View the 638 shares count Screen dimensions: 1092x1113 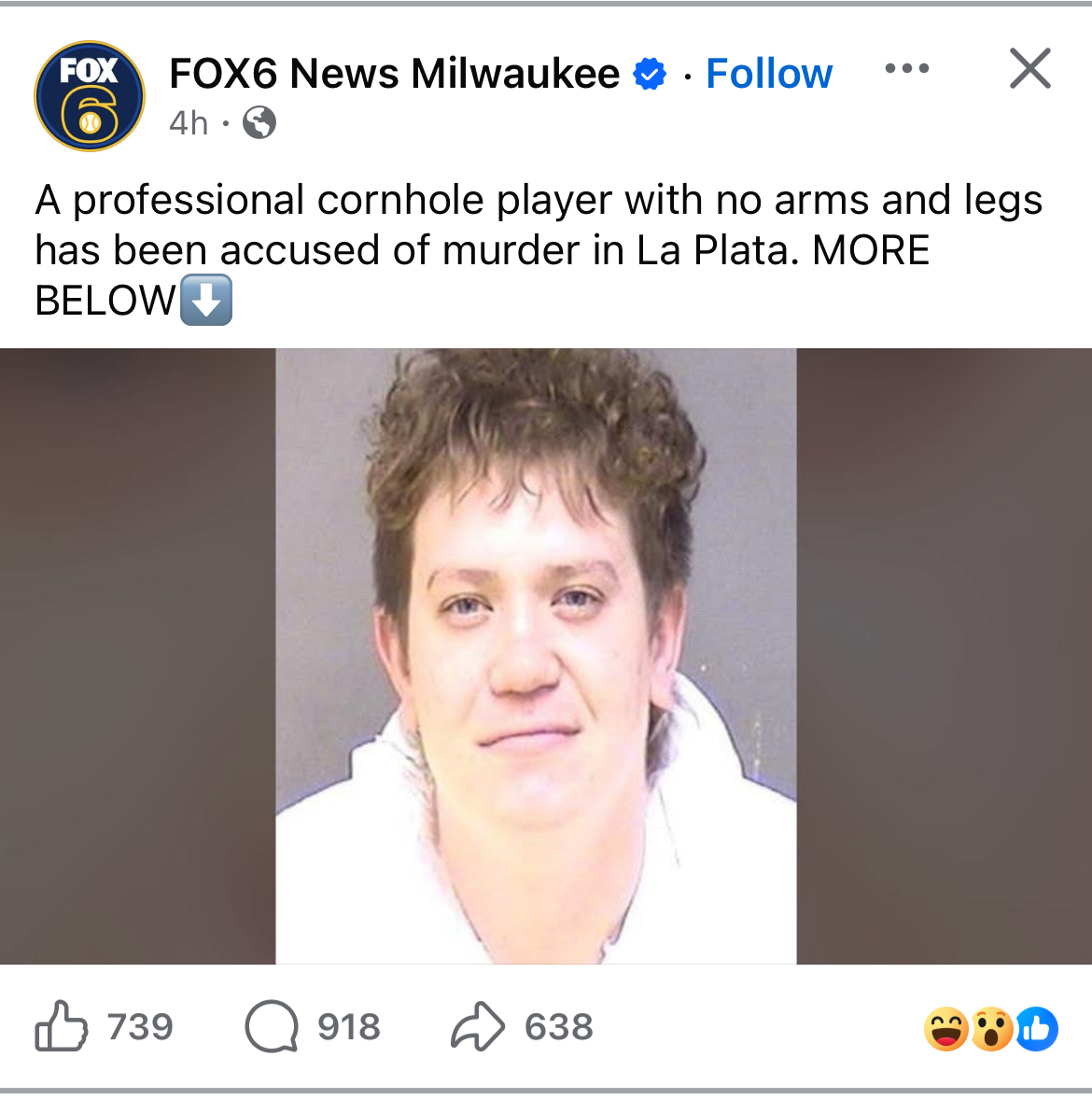tap(559, 1027)
